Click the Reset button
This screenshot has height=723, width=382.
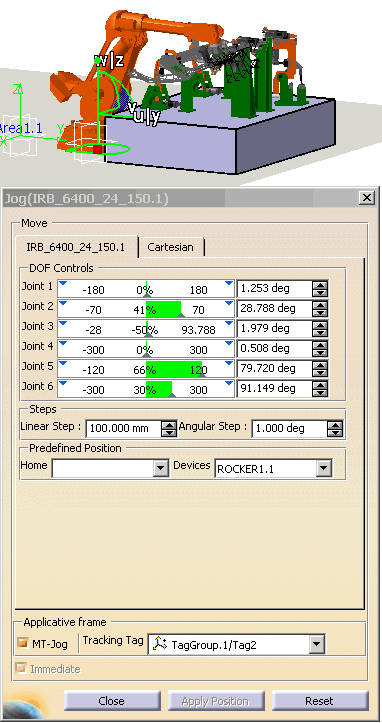319,701
